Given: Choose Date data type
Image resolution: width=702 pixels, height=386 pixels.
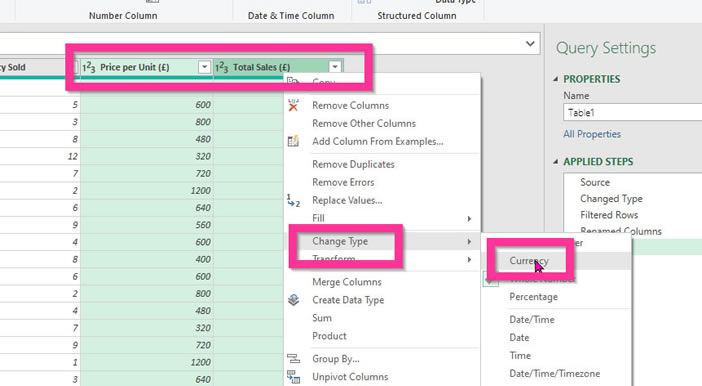Looking at the screenshot, I should [x=519, y=338].
